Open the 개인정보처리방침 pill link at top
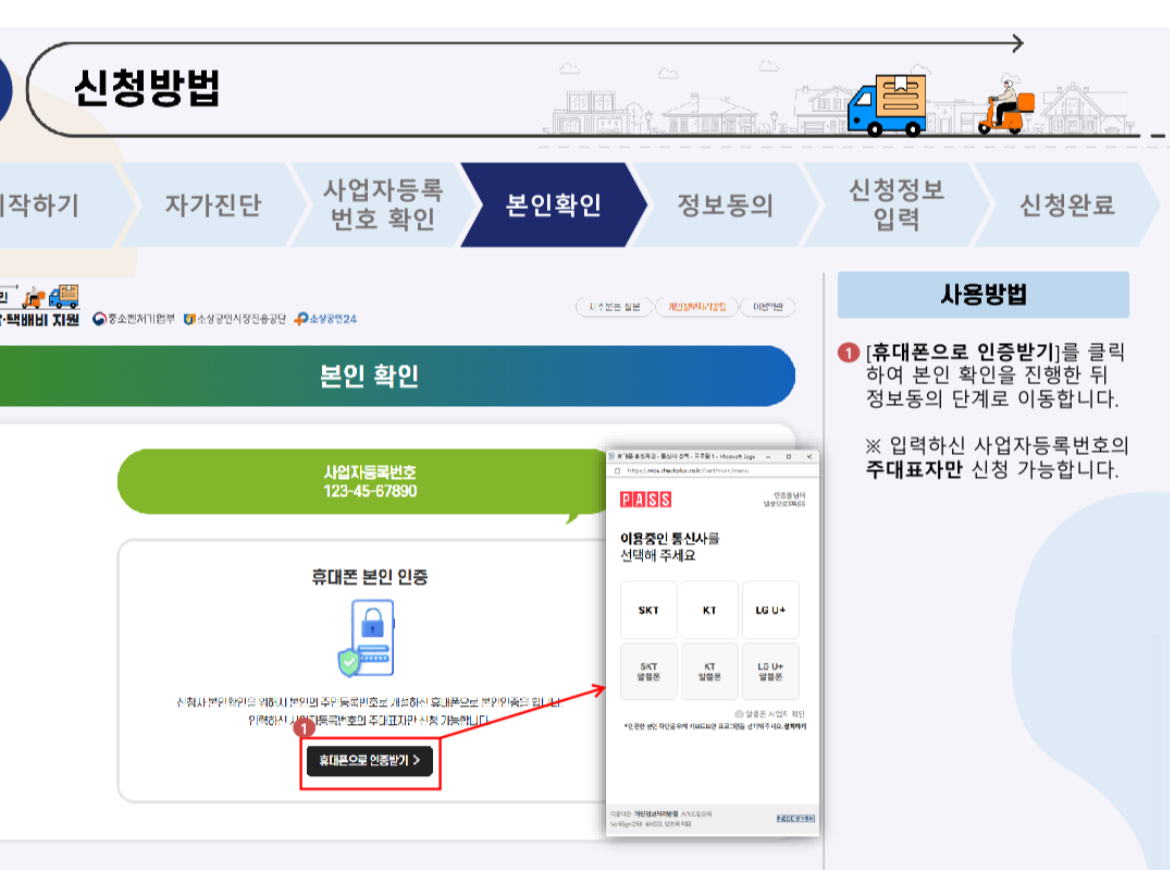Viewport: 1170px width, 870px height. click(x=697, y=307)
